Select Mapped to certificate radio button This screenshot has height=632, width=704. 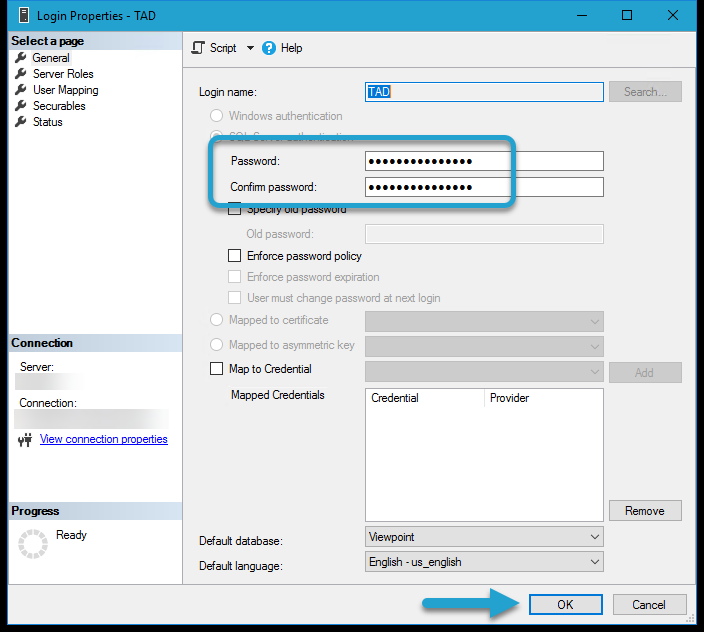click(216, 320)
